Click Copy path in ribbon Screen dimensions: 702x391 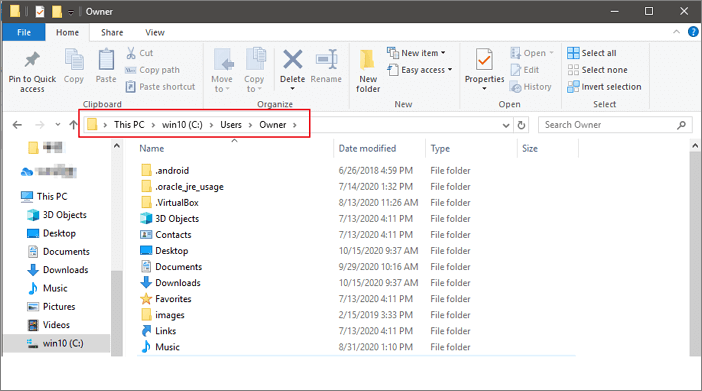pyautogui.click(x=152, y=70)
